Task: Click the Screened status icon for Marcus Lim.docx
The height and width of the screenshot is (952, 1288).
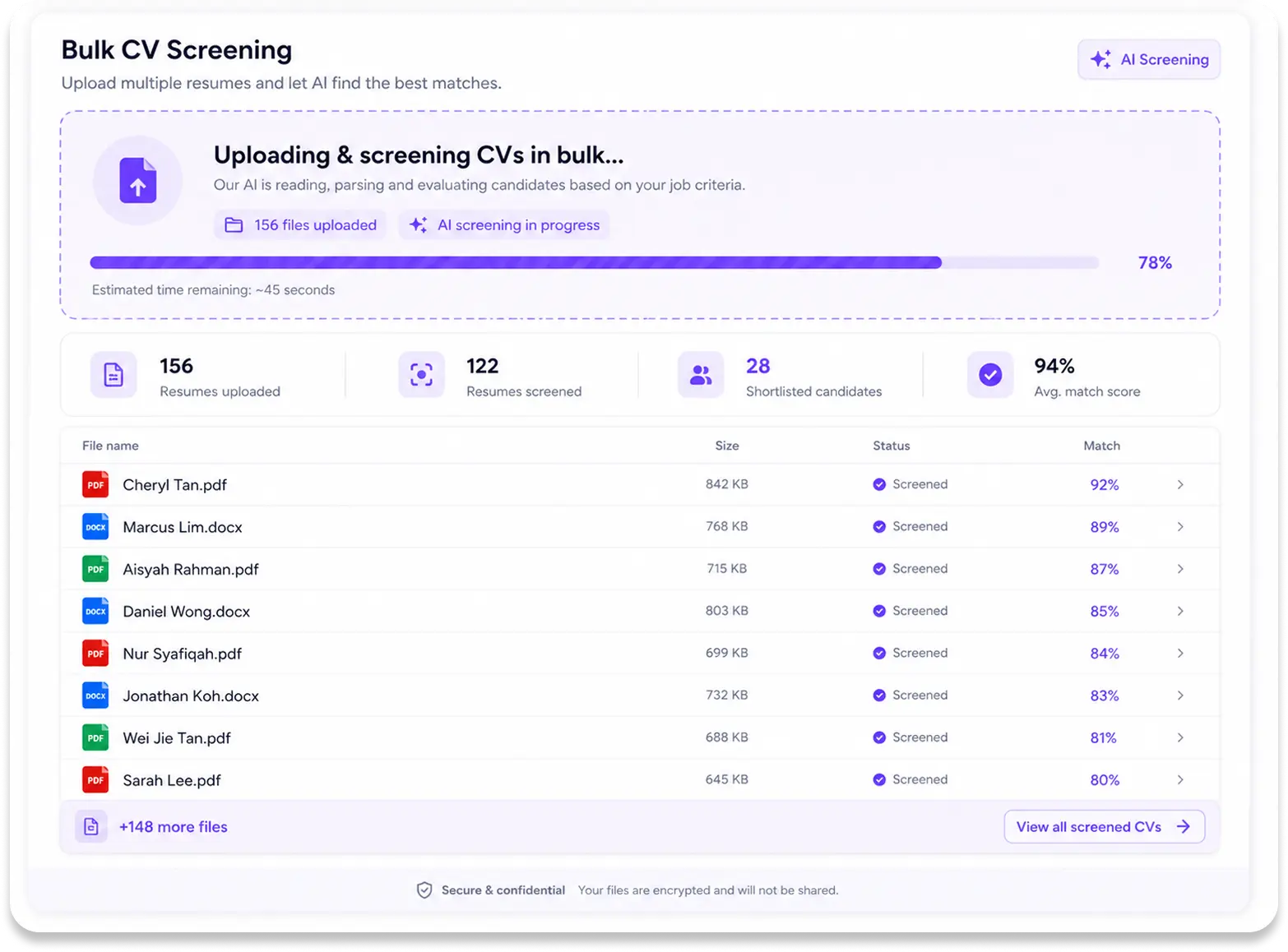Action: (879, 526)
